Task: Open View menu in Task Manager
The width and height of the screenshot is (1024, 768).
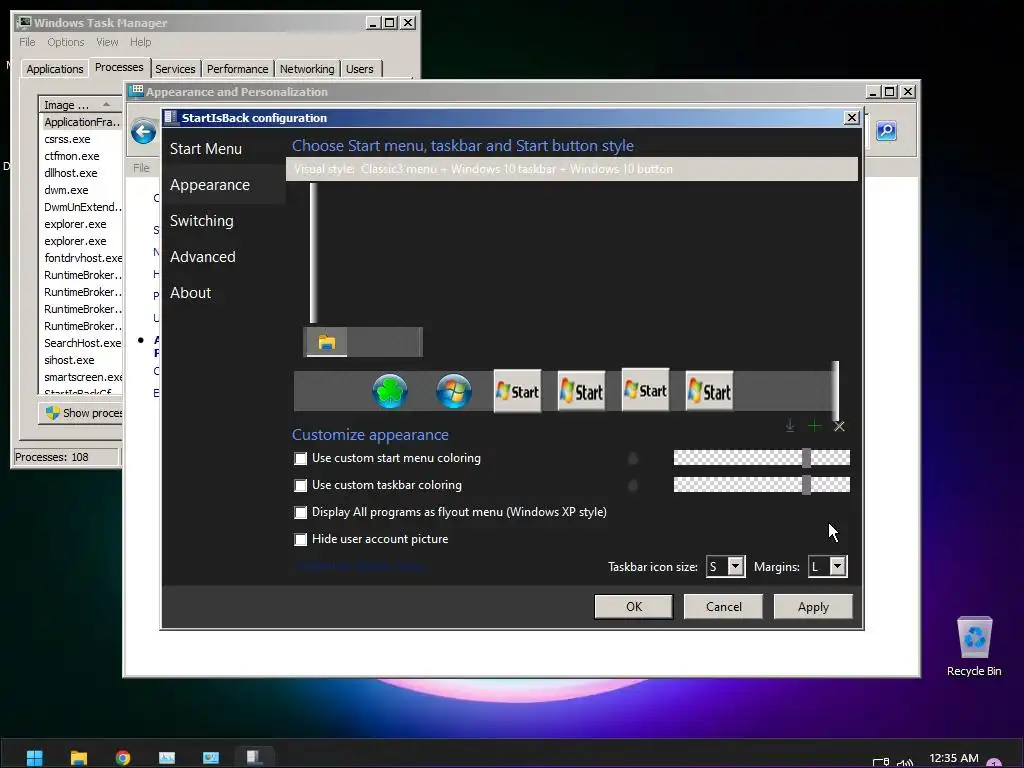Action: [x=107, y=42]
